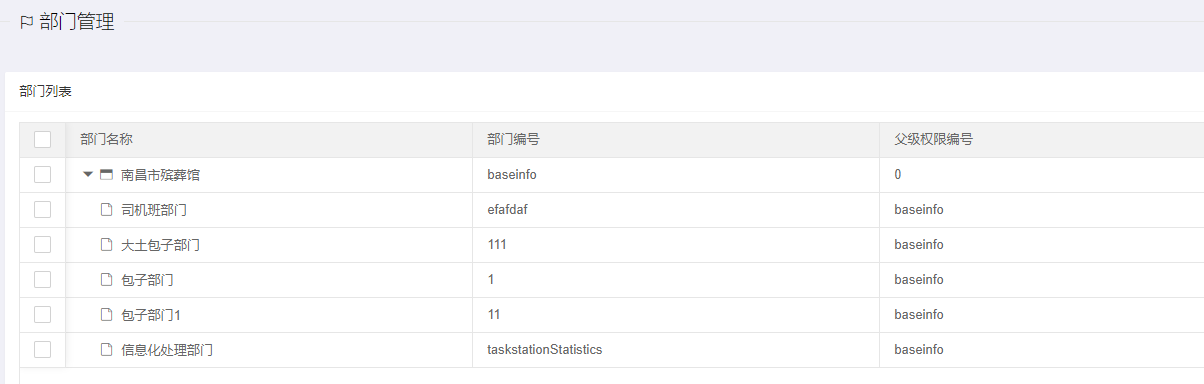
Task: Click the 部门名称 column header
Action: (x=107, y=140)
